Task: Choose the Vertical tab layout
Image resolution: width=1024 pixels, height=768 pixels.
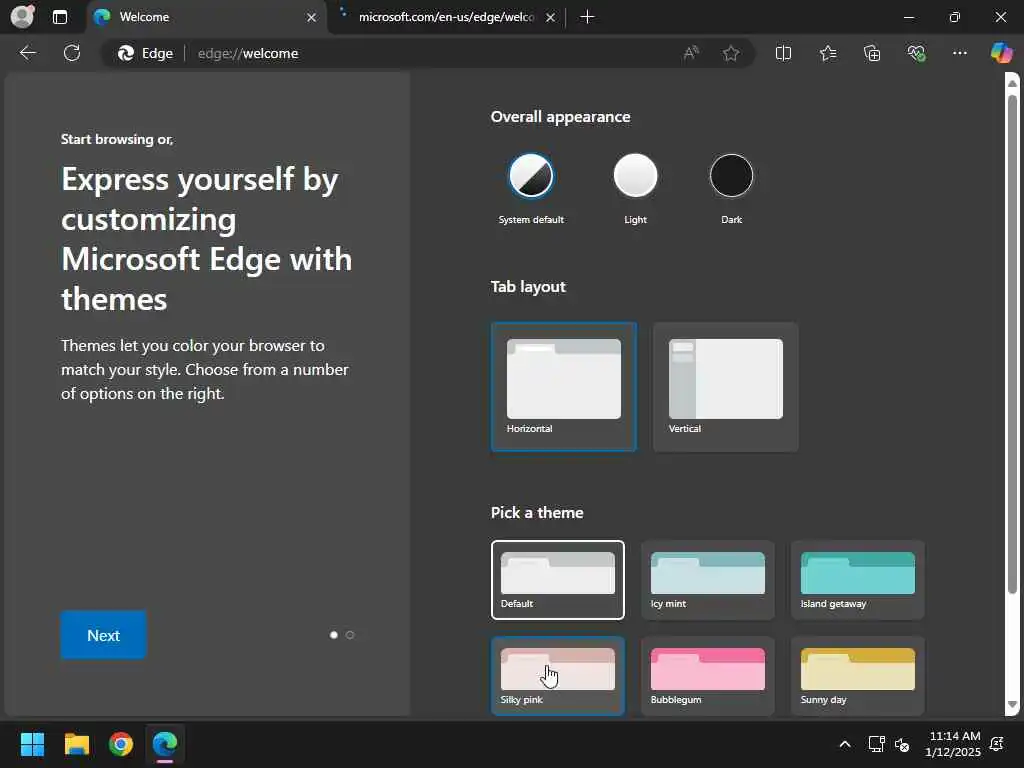Action: pyautogui.click(x=726, y=387)
